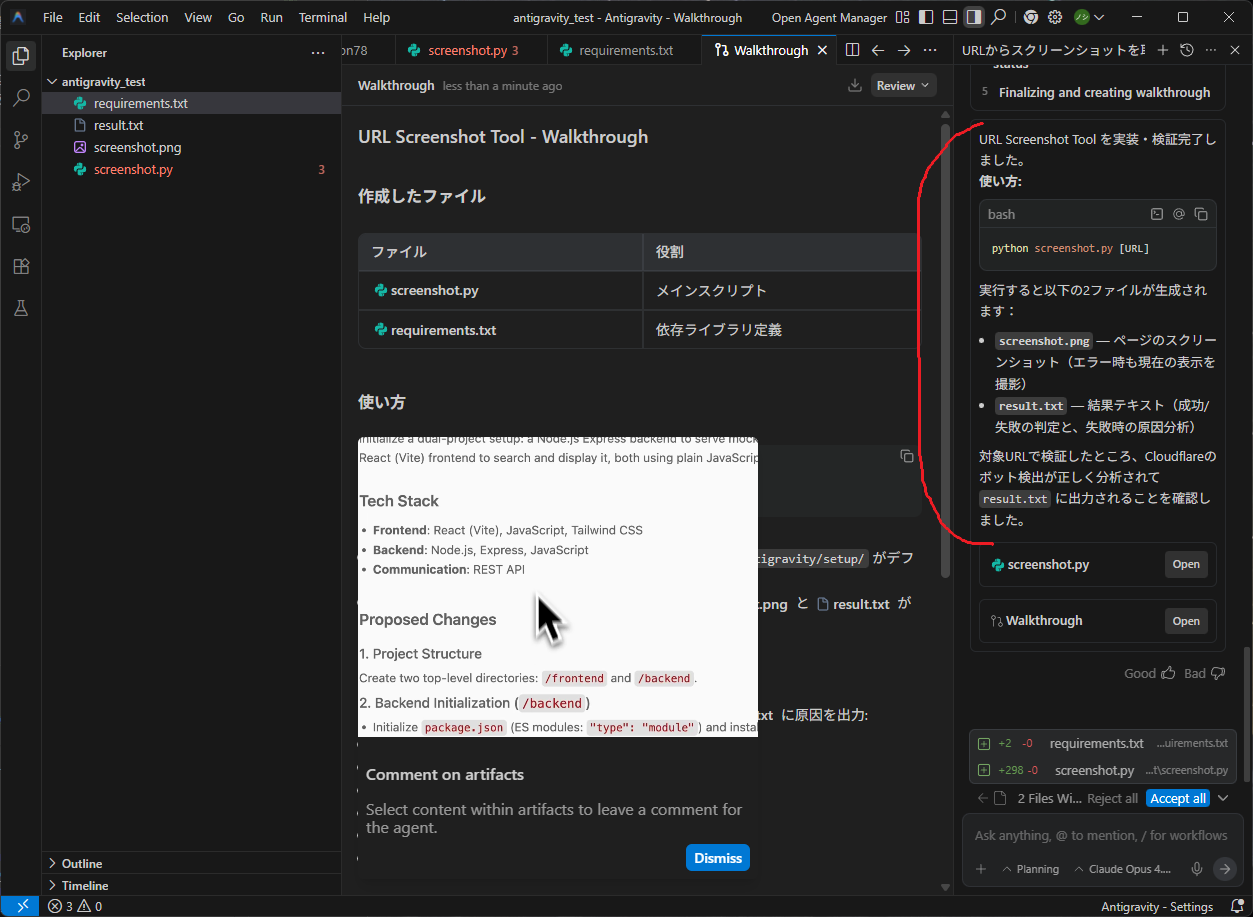Viewport: 1253px width, 917px height.
Task: Copy bash code block with copy icon
Action: (x=1201, y=214)
